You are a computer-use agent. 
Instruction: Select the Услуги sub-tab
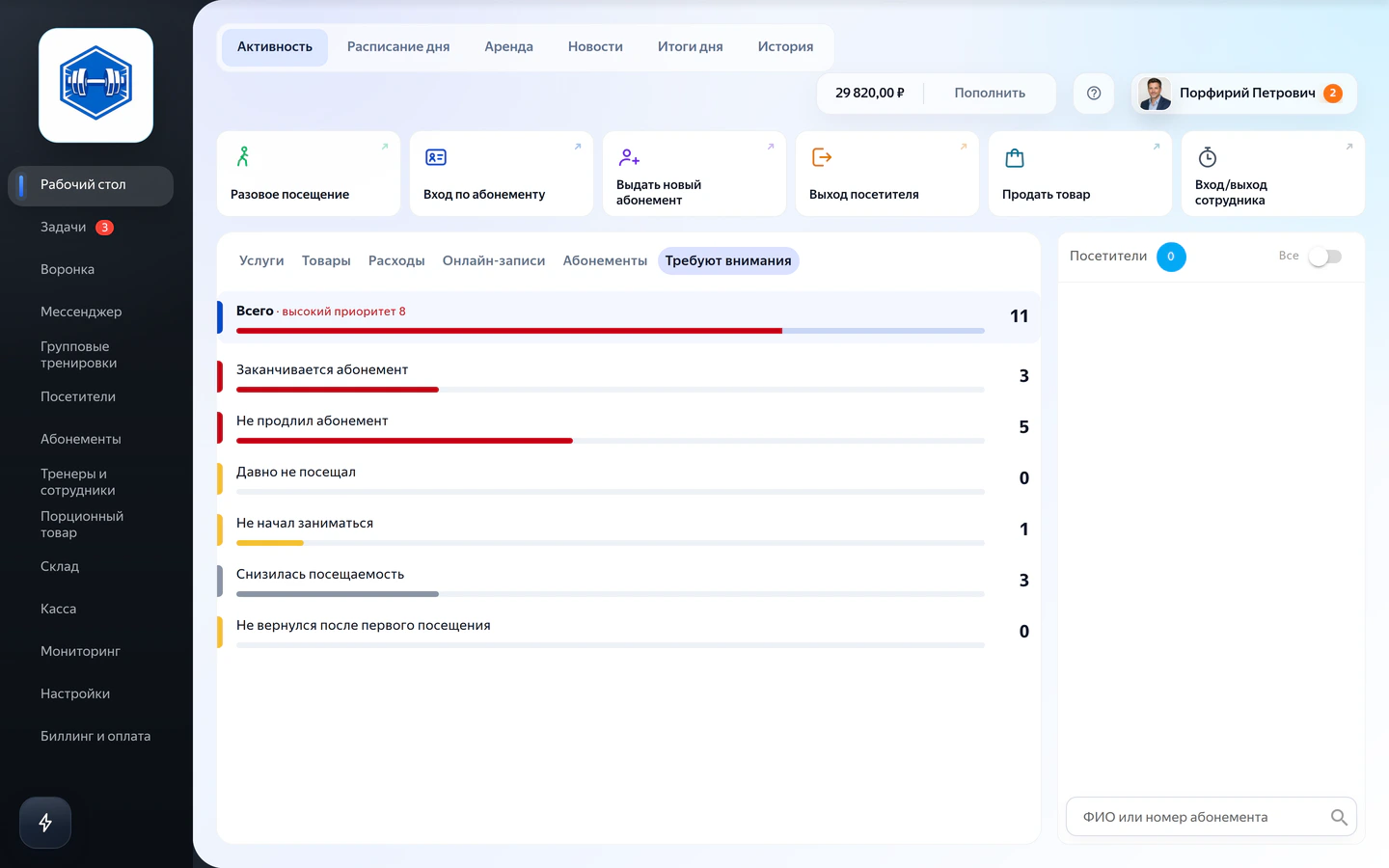[261, 261]
